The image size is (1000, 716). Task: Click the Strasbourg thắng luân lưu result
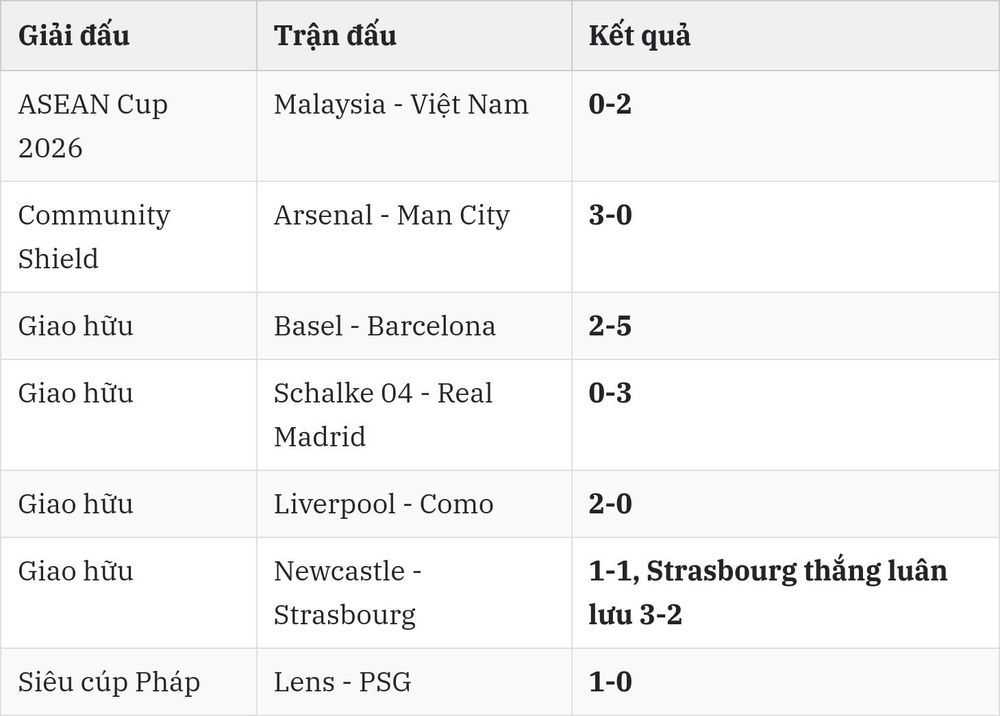[768, 593]
